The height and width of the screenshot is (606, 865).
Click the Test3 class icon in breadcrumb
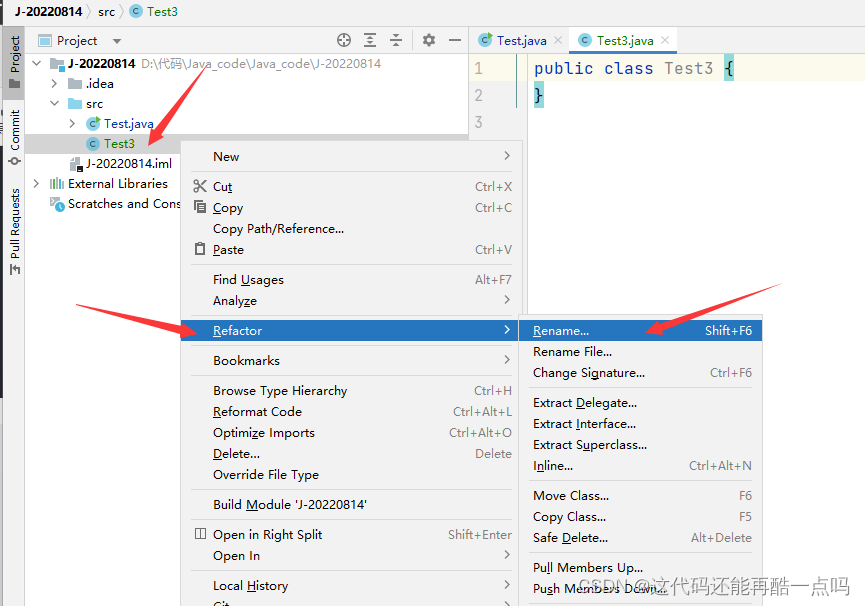coord(136,11)
